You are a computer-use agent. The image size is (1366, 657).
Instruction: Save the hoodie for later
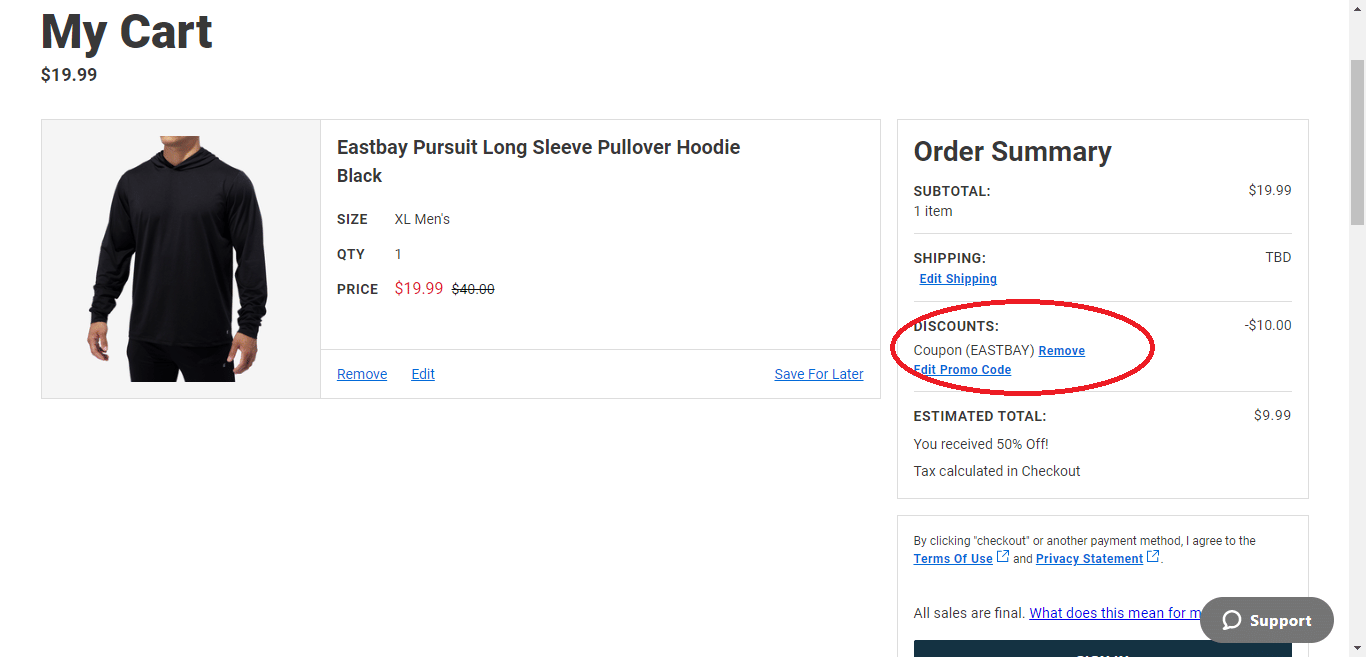pos(818,374)
